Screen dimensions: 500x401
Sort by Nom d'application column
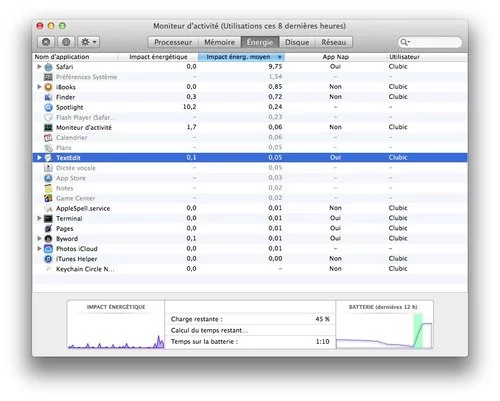pyautogui.click(x=75, y=57)
